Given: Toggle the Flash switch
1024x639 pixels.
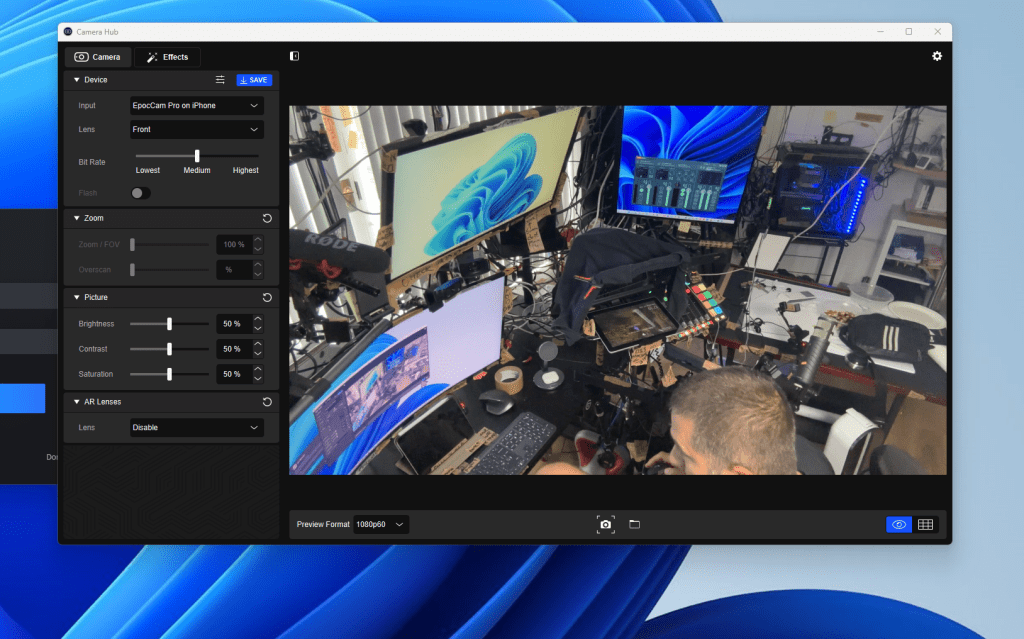Looking at the screenshot, I should point(140,193).
